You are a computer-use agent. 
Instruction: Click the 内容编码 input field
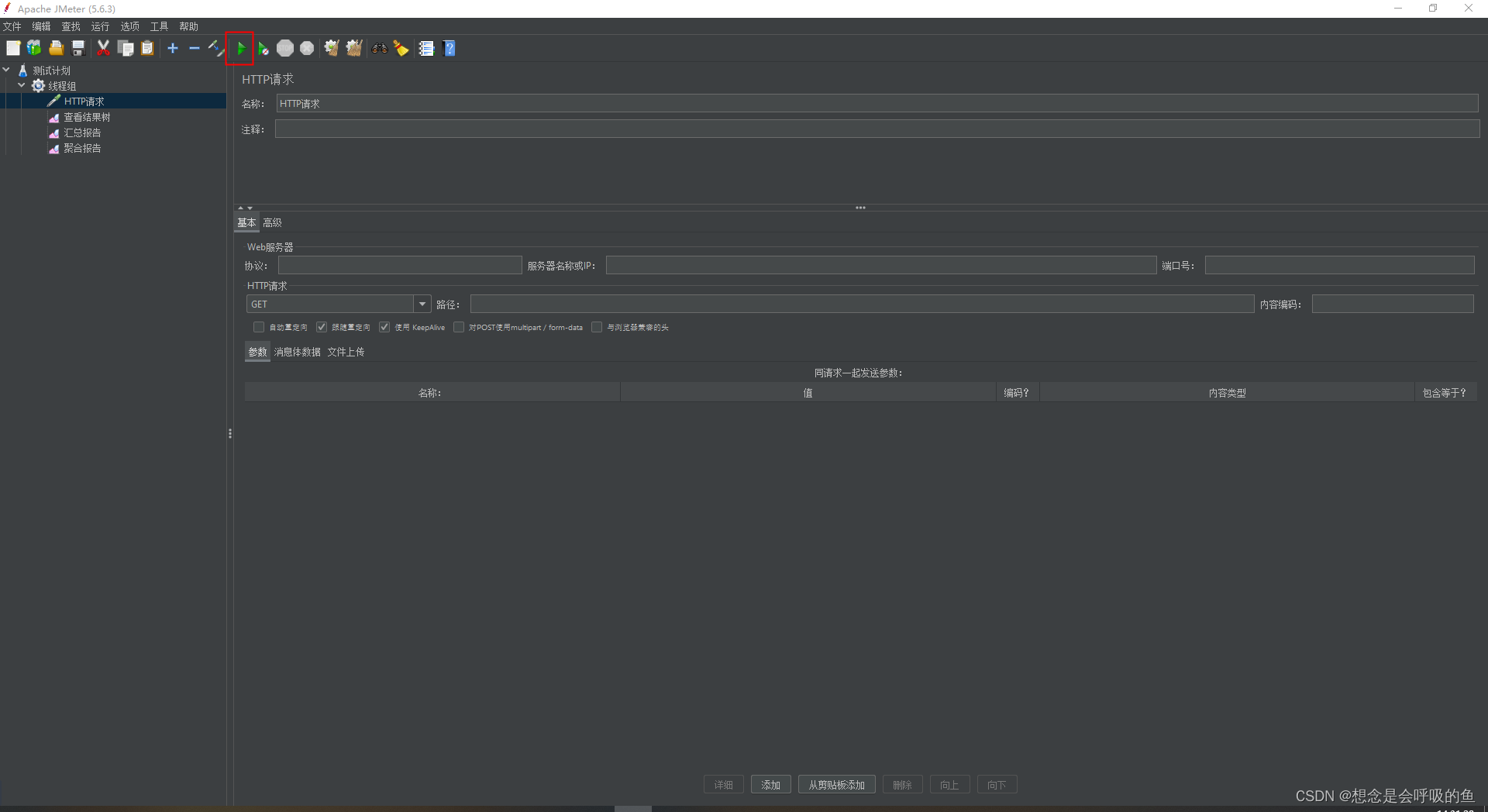pyautogui.click(x=1393, y=304)
